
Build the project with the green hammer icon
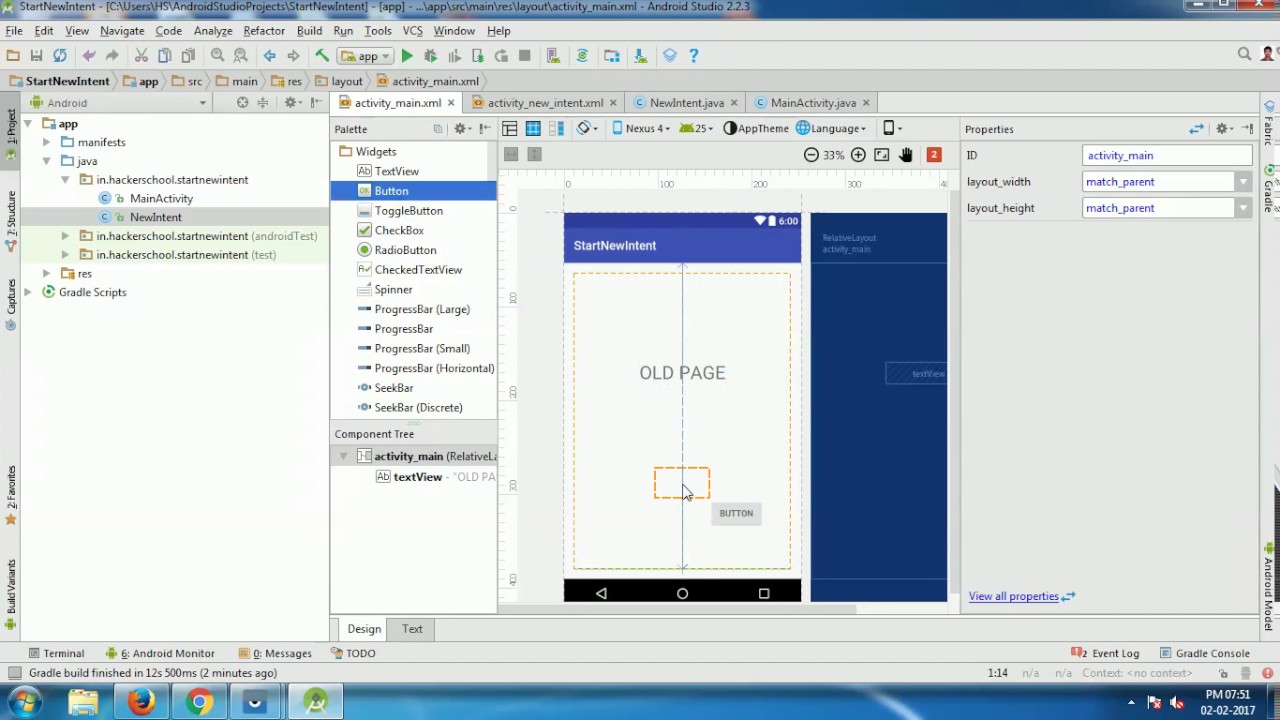click(322, 56)
